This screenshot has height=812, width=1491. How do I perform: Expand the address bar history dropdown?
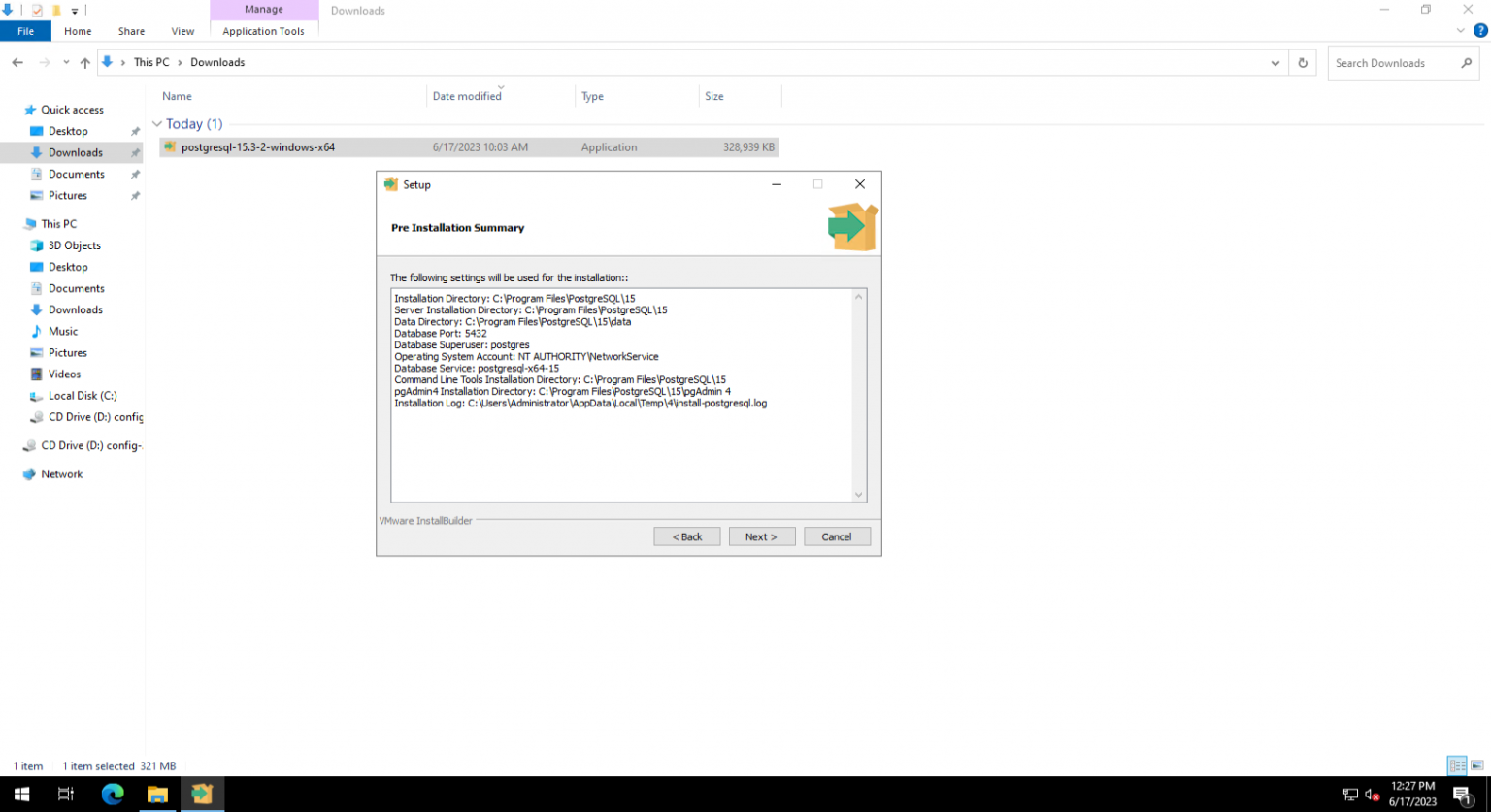(x=1276, y=63)
